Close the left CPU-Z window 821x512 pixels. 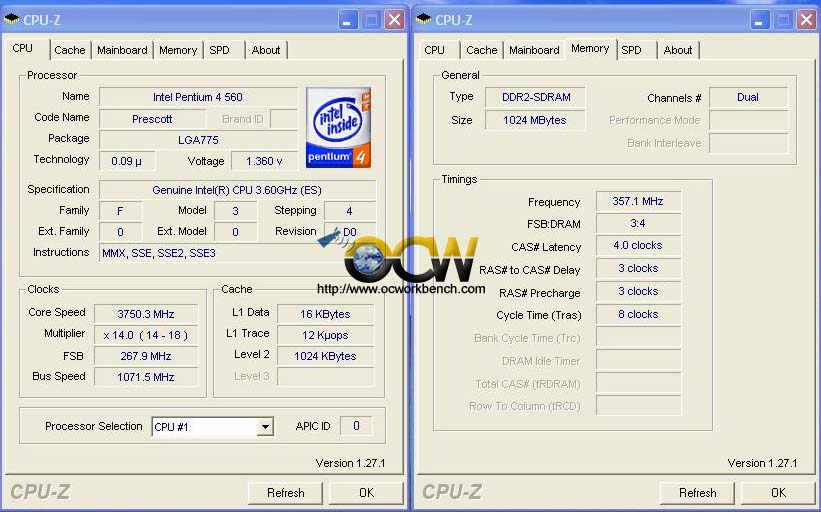tap(395, 20)
